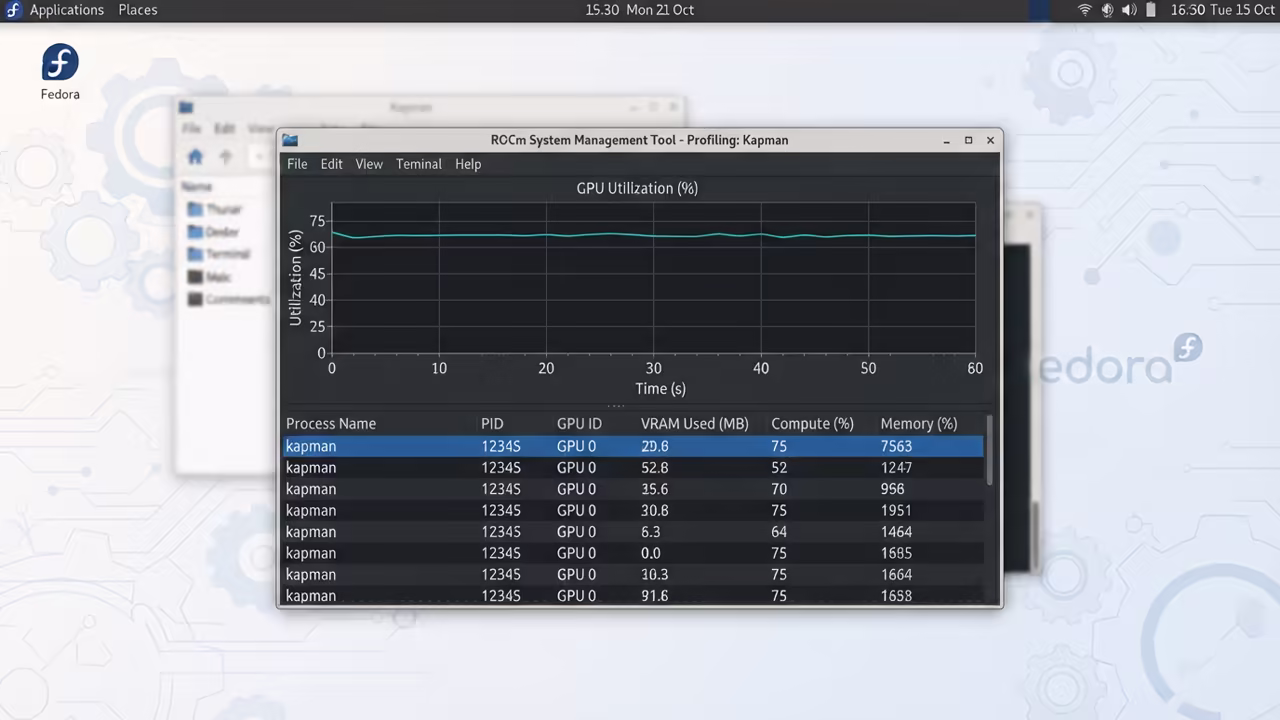Click the bottom row with VRAM 91.6

click(x=633, y=596)
